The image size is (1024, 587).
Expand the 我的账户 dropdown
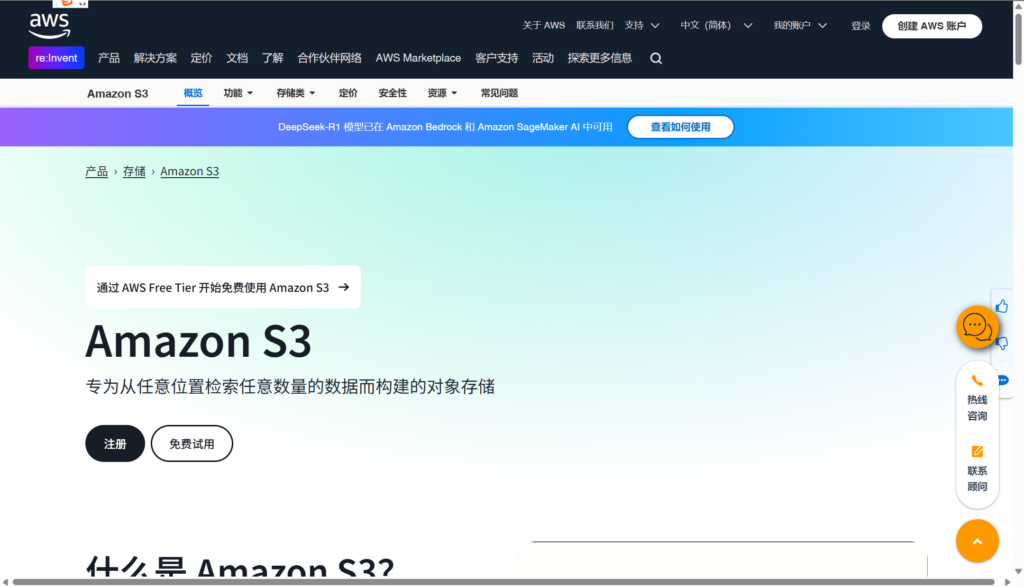(x=799, y=25)
